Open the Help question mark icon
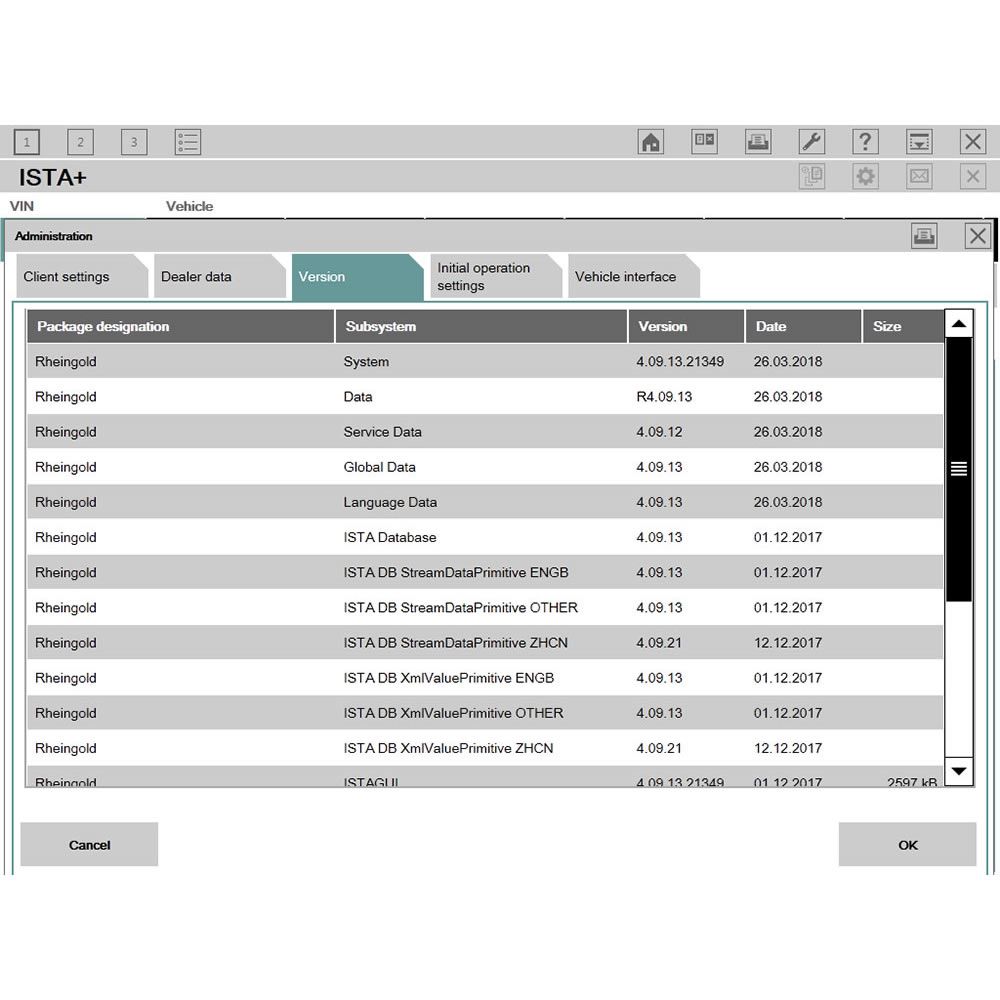The width and height of the screenshot is (1000, 1000). coord(865,142)
